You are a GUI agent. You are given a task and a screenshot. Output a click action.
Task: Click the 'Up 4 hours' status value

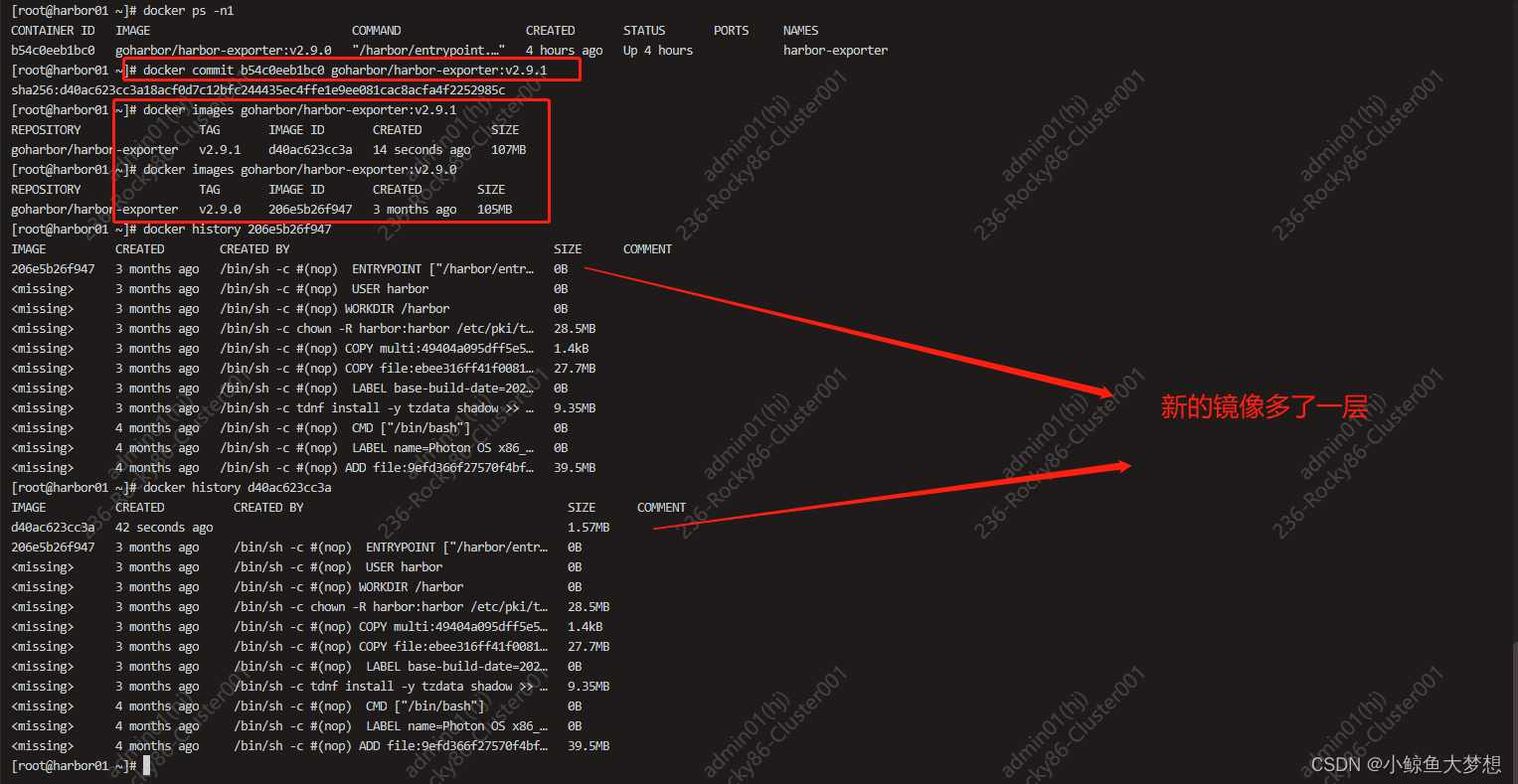pos(658,51)
